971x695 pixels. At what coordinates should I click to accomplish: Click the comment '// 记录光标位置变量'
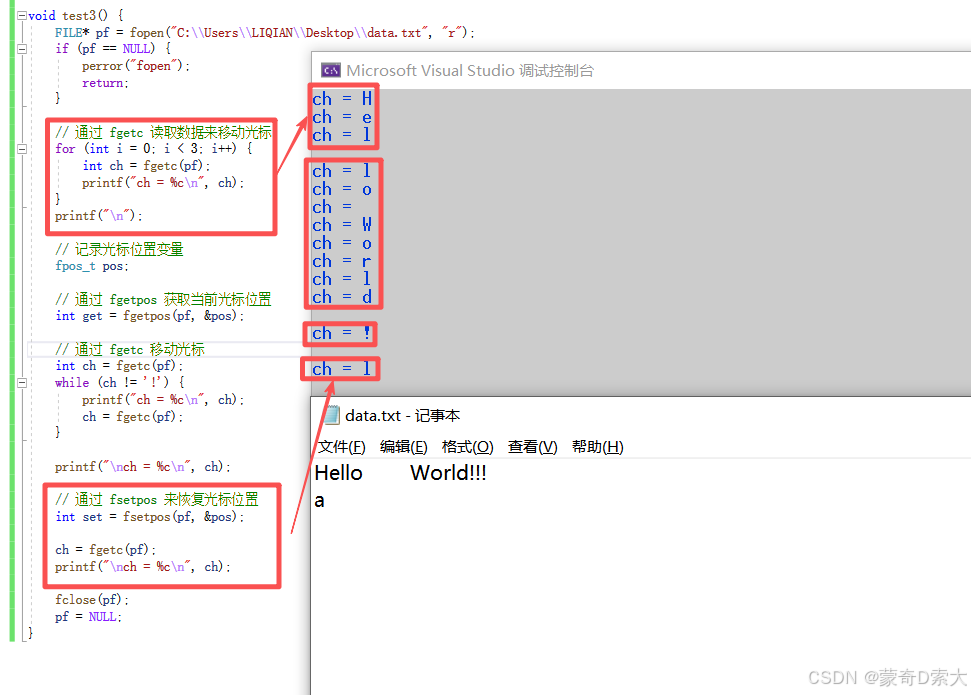pyautogui.click(x=119, y=250)
